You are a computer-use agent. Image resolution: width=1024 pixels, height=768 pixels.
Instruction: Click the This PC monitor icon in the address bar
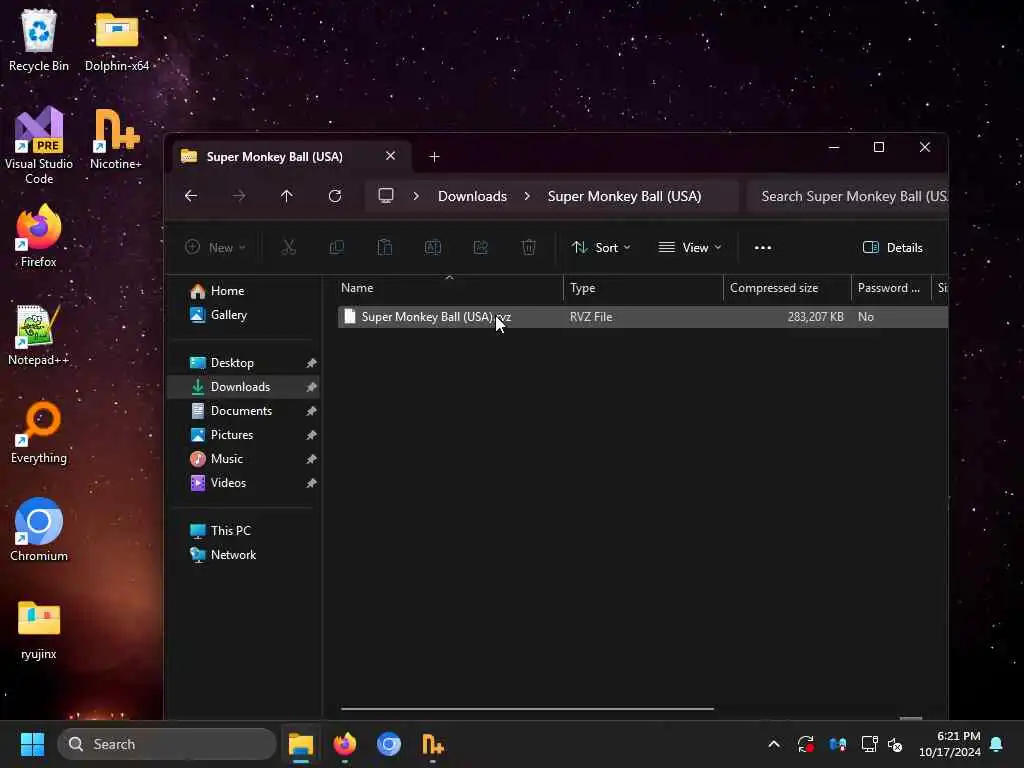pos(386,196)
